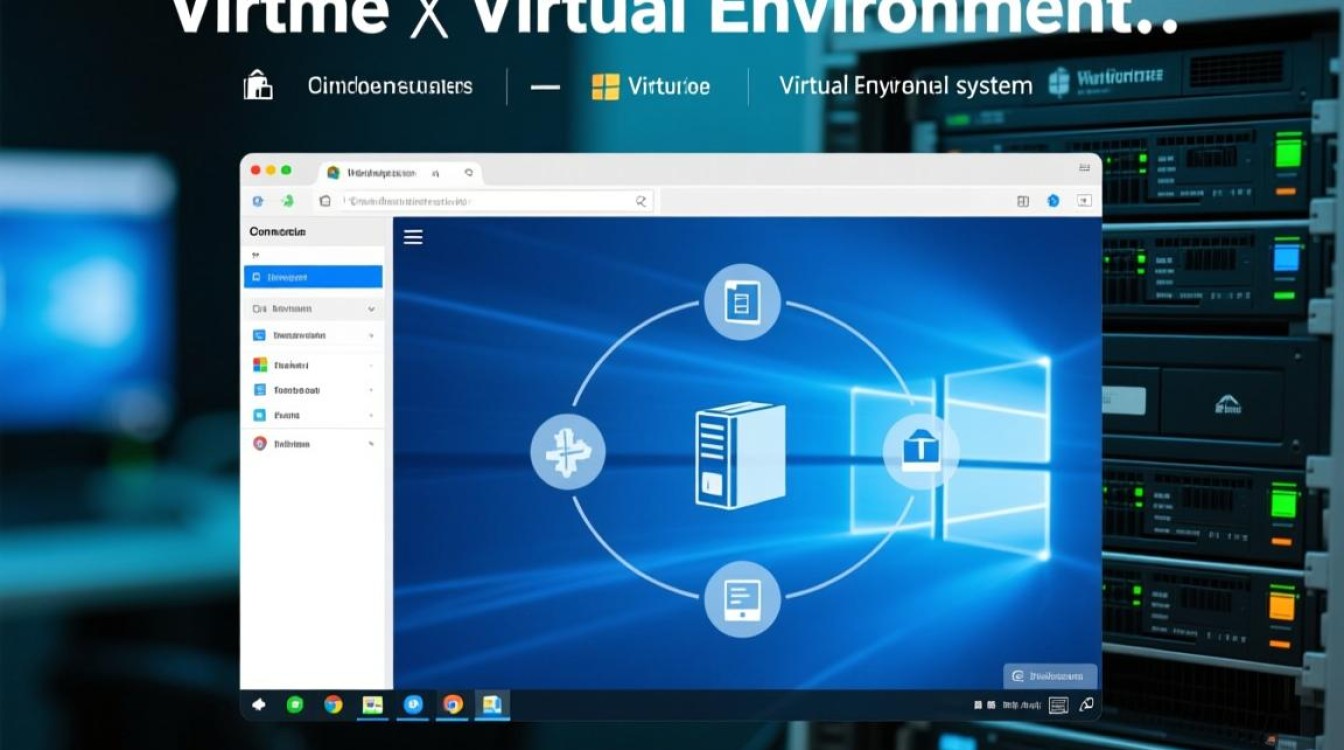Viewport: 1344px width, 750px height.
Task: Click the blue circular taskbar icon
Action: (x=413, y=705)
